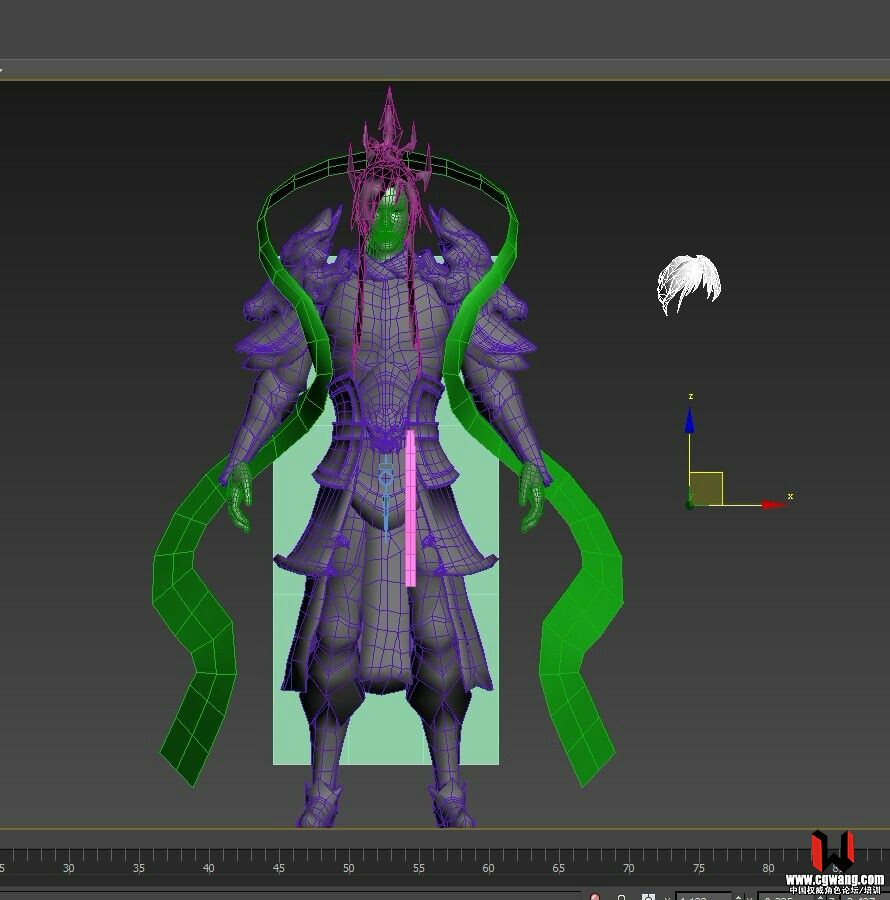890x900 pixels.
Task: Click the red X-axis arrow of the move gizmo
Action: (774, 505)
